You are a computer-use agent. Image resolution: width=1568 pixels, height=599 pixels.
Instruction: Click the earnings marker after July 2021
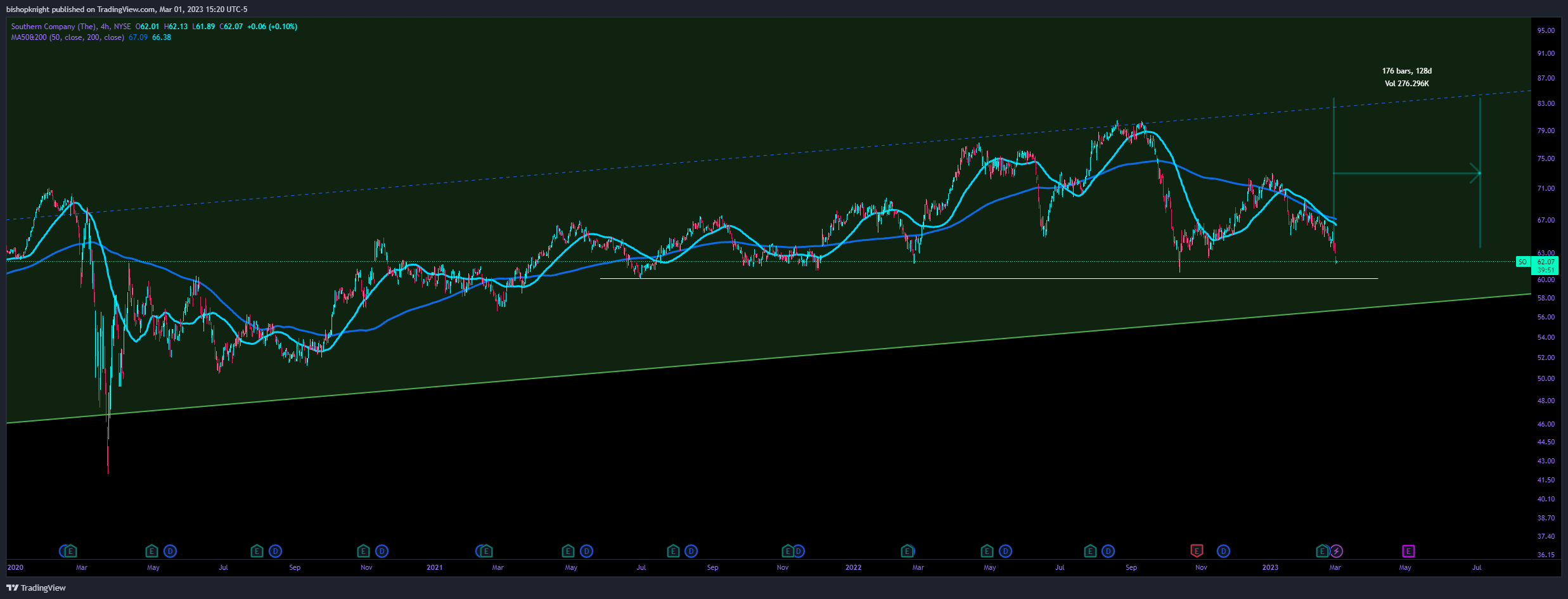pyautogui.click(x=674, y=551)
